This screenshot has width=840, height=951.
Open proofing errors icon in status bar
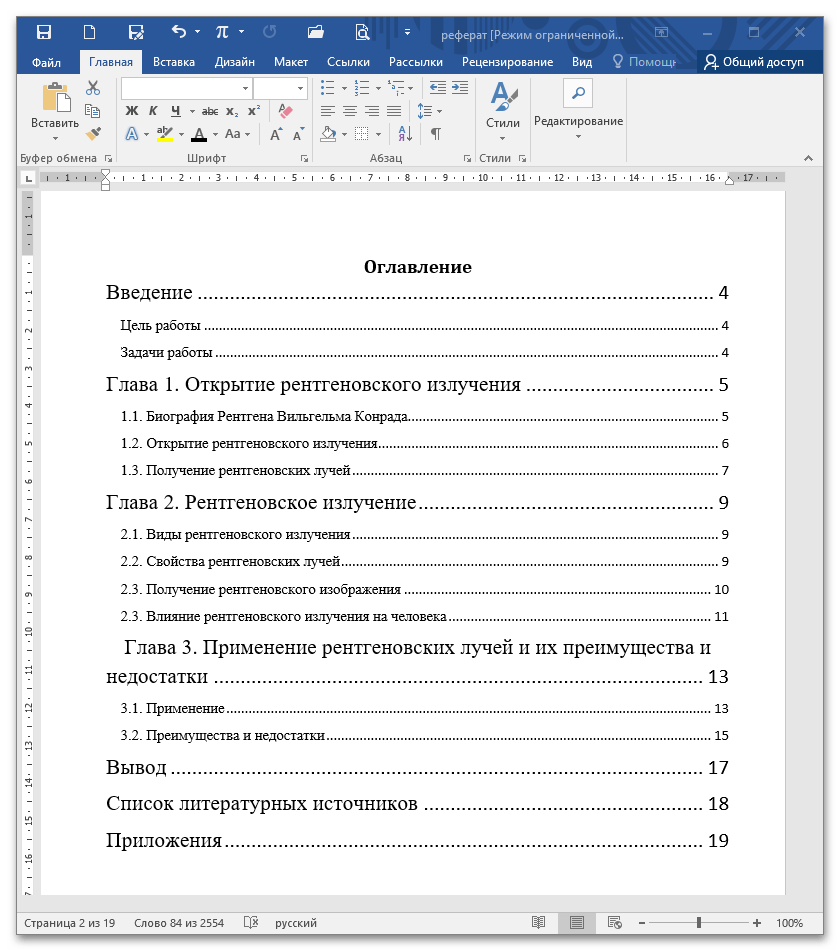pyautogui.click(x=251, y=922)
